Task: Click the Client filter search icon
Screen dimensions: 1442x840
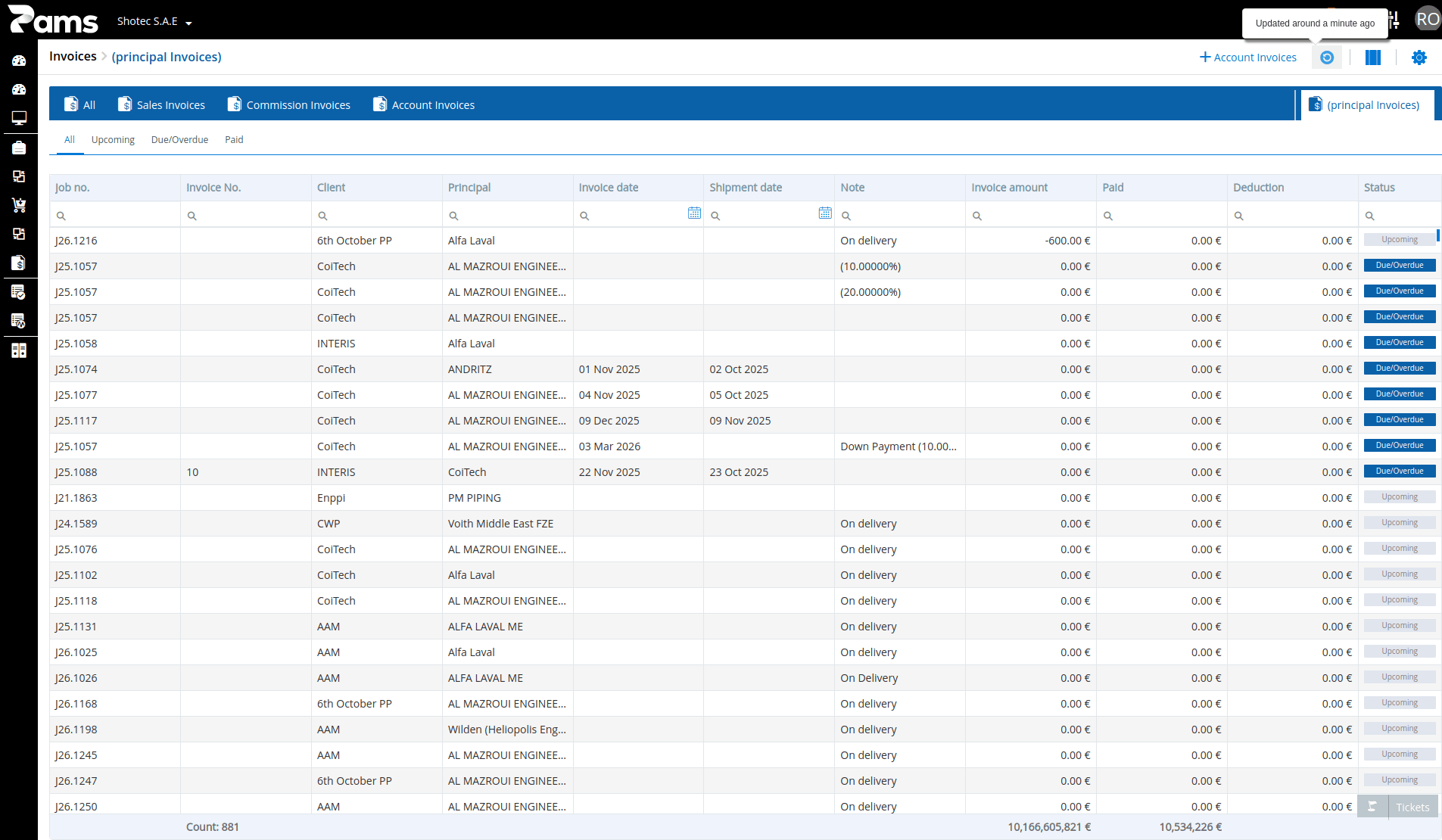Action: (322, 216)
